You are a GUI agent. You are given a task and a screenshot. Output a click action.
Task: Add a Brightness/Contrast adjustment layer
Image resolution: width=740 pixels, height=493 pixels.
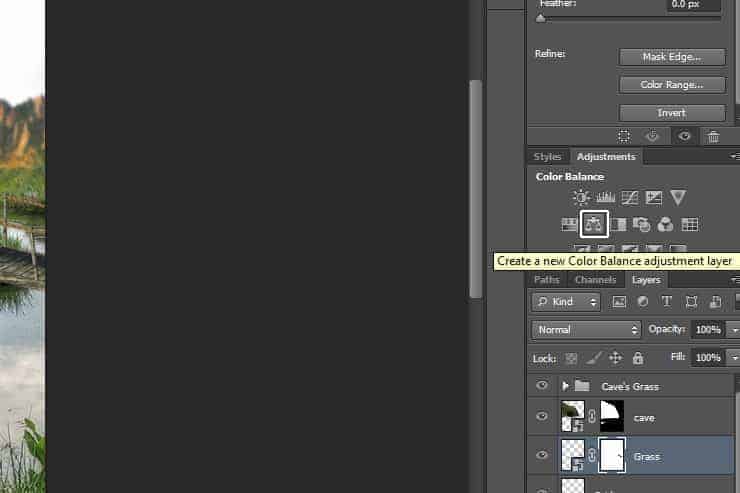point(581,198)
